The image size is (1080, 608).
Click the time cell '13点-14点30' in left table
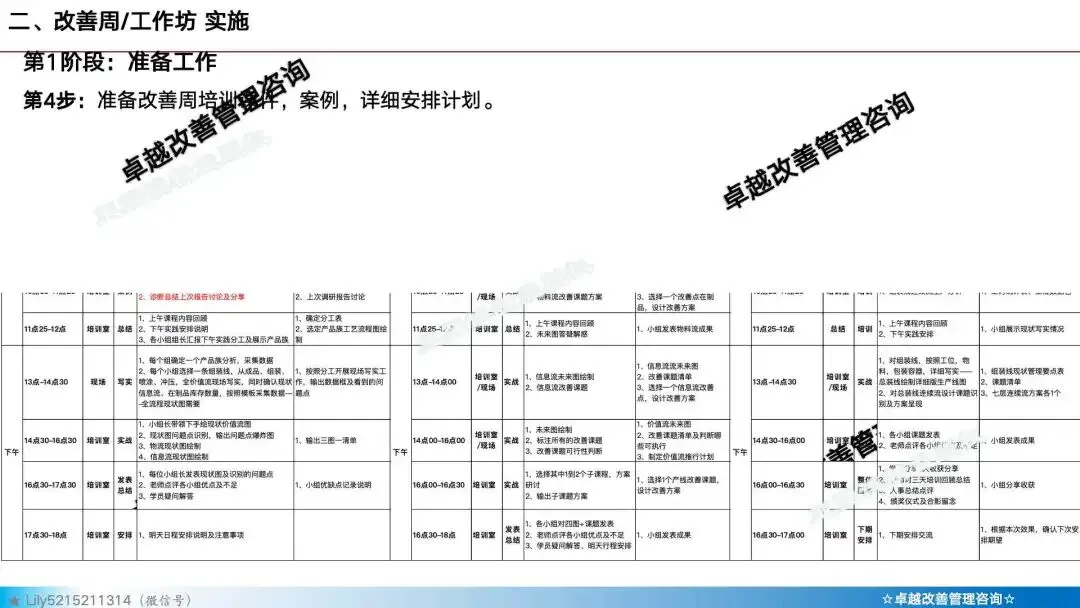[46, 382]
